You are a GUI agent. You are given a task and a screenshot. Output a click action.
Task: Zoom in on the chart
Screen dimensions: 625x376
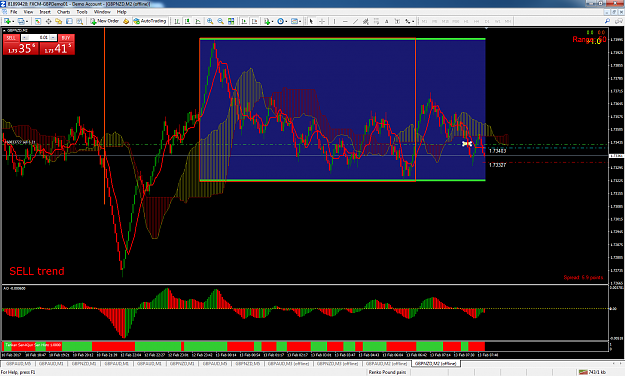(210, 21)
